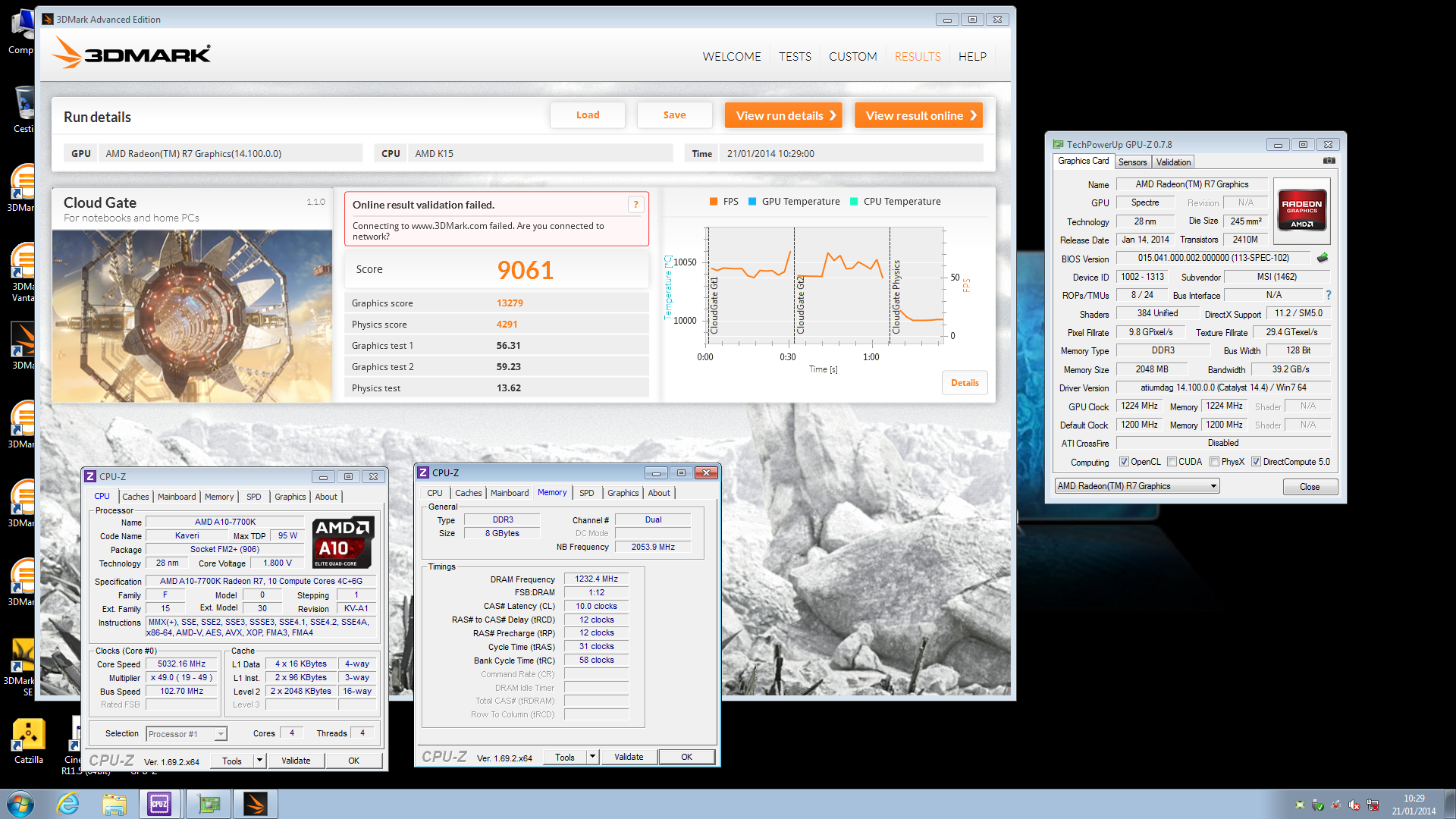Open 3DMark SE desktop shortcut
The height and width of the screenshot is (819, 1456).
[23, 667]
